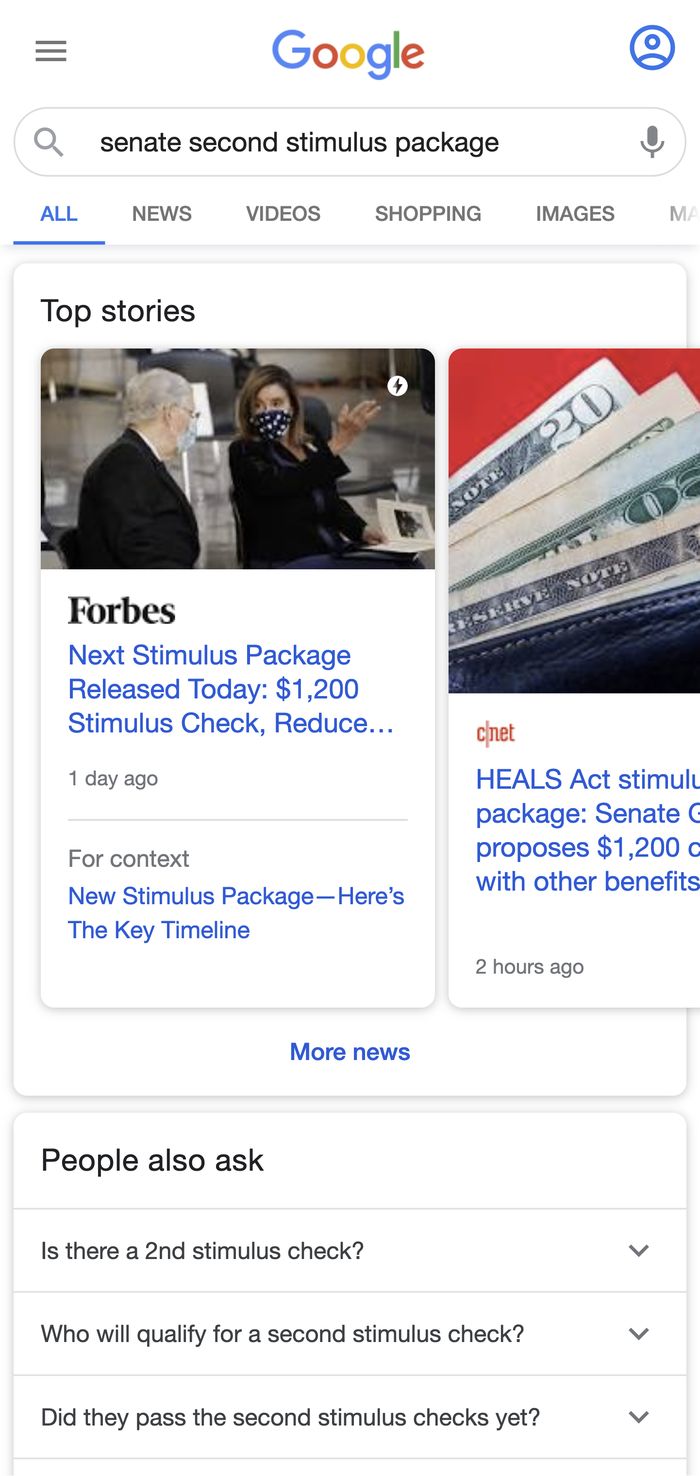Open the account profile icon
The image size is (700, 1476).
point(652,47)
